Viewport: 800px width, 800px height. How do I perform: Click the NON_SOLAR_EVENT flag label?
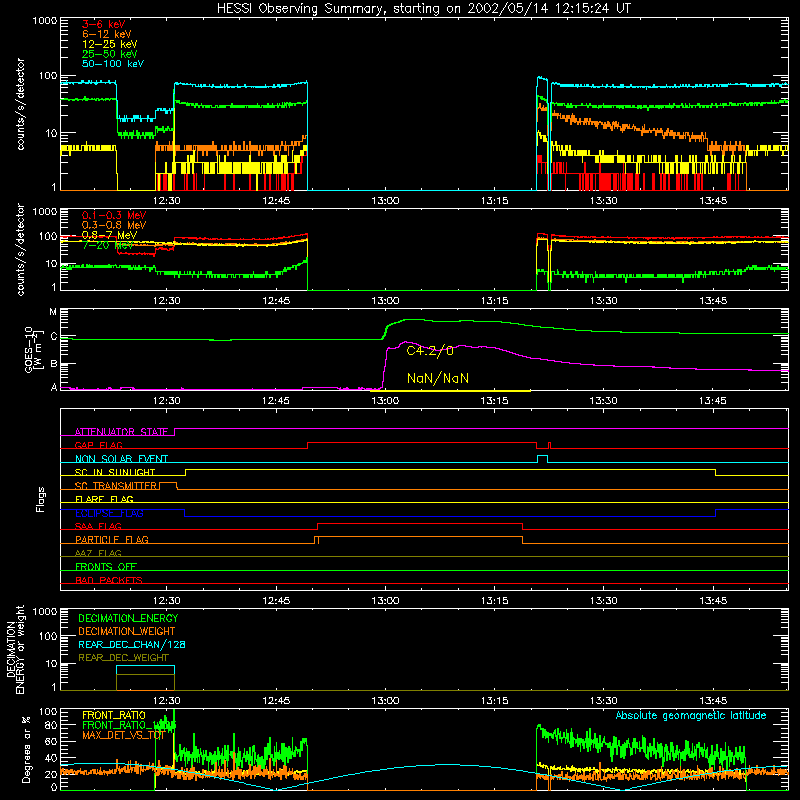[121, 459]
